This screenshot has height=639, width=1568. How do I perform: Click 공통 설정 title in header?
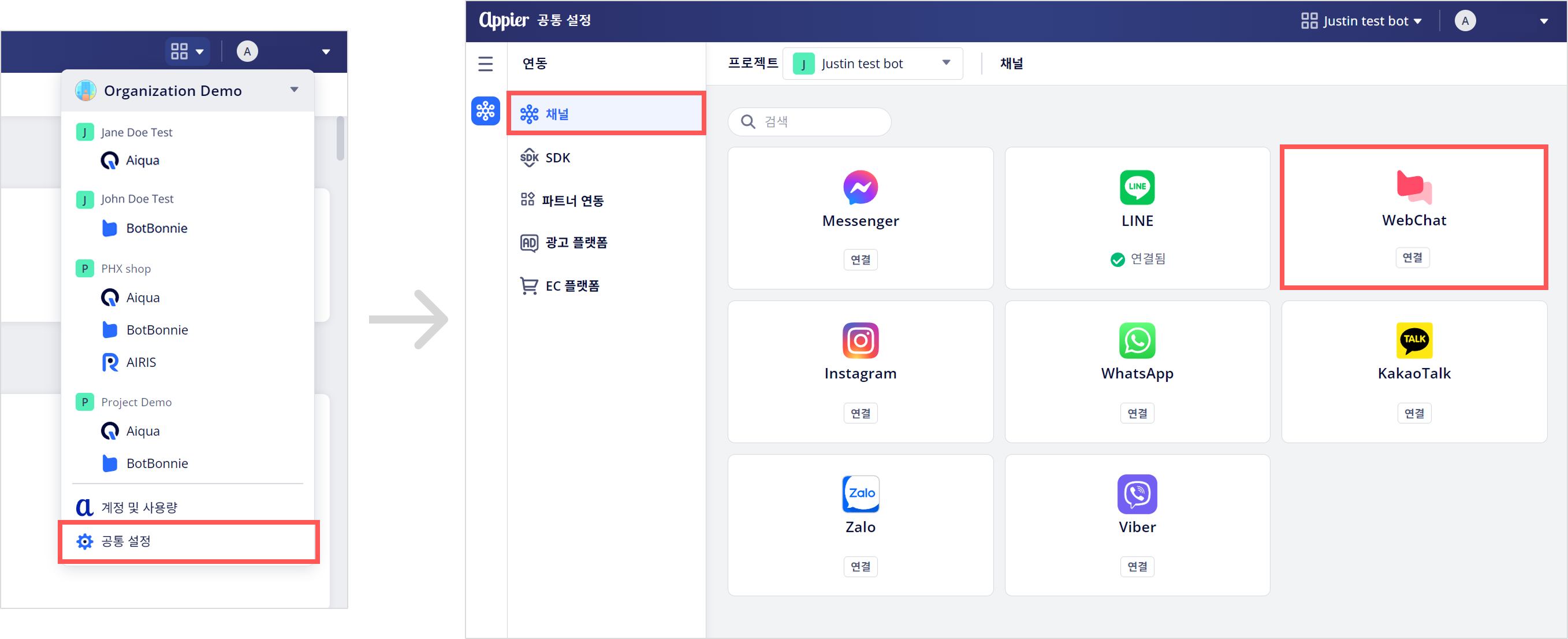pyautogui.click(x=564, y=21)
